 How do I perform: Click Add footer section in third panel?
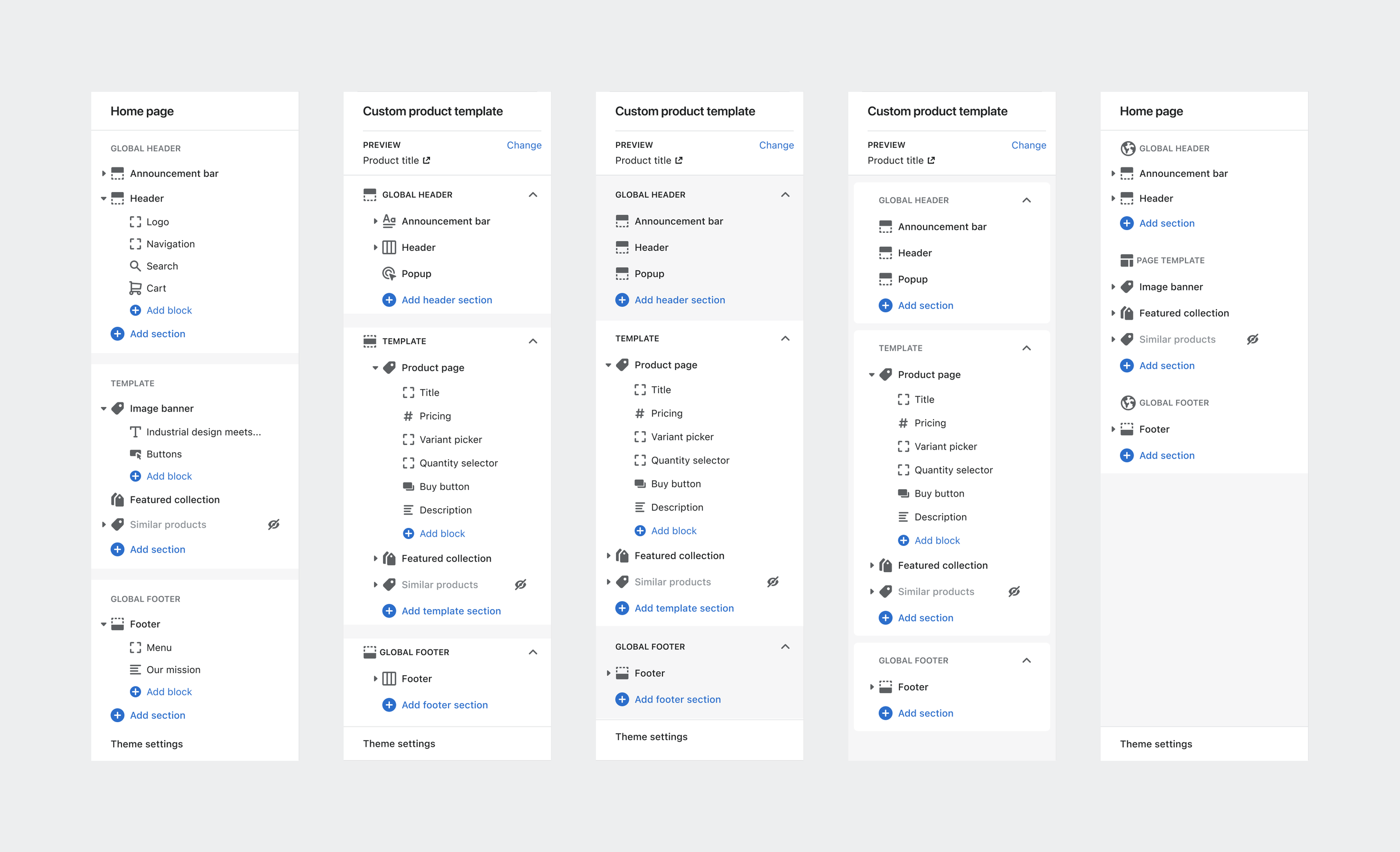coord(668,699)
